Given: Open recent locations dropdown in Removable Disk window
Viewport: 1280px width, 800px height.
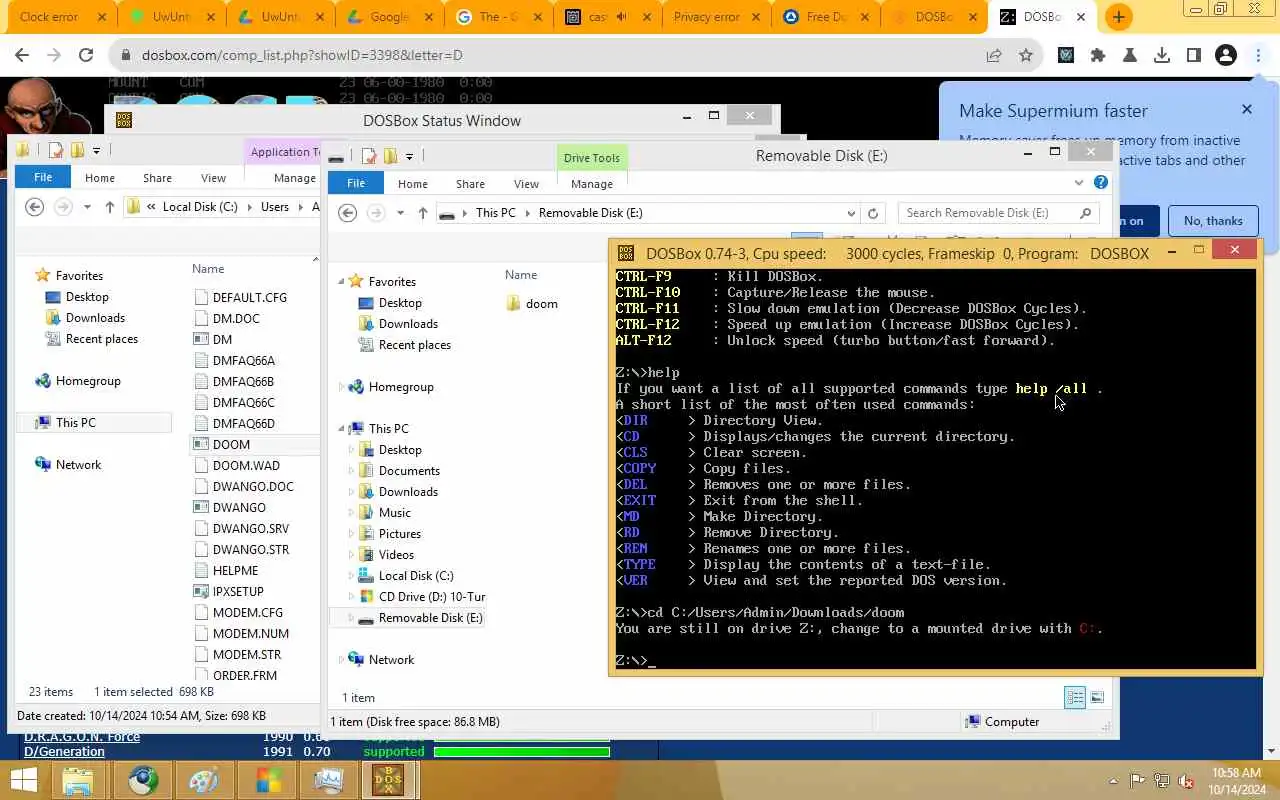Looking at the screenshot, I should tap(400, 213).
